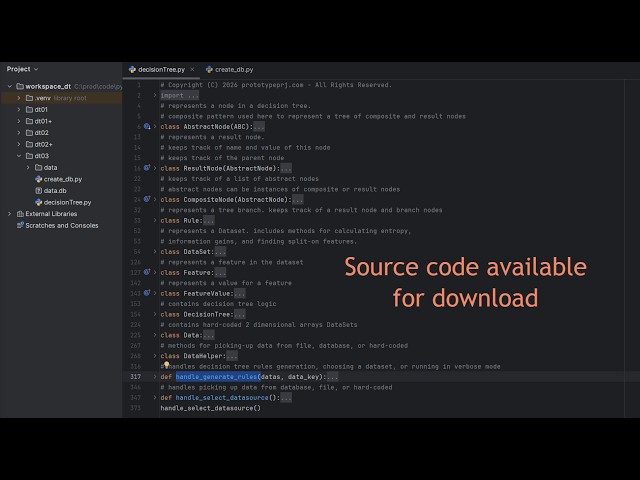
Task: Click the gutter icon beside class FeatureValue
Action: 147,293
